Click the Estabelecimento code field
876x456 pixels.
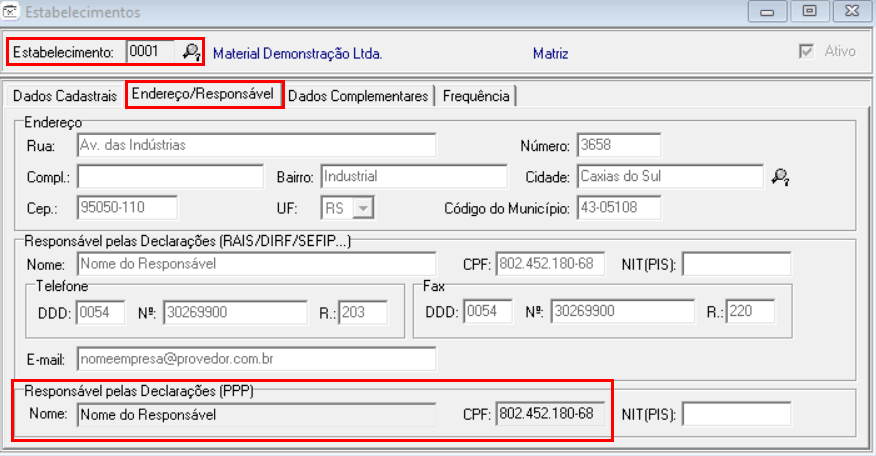click(x=151, y=51)
